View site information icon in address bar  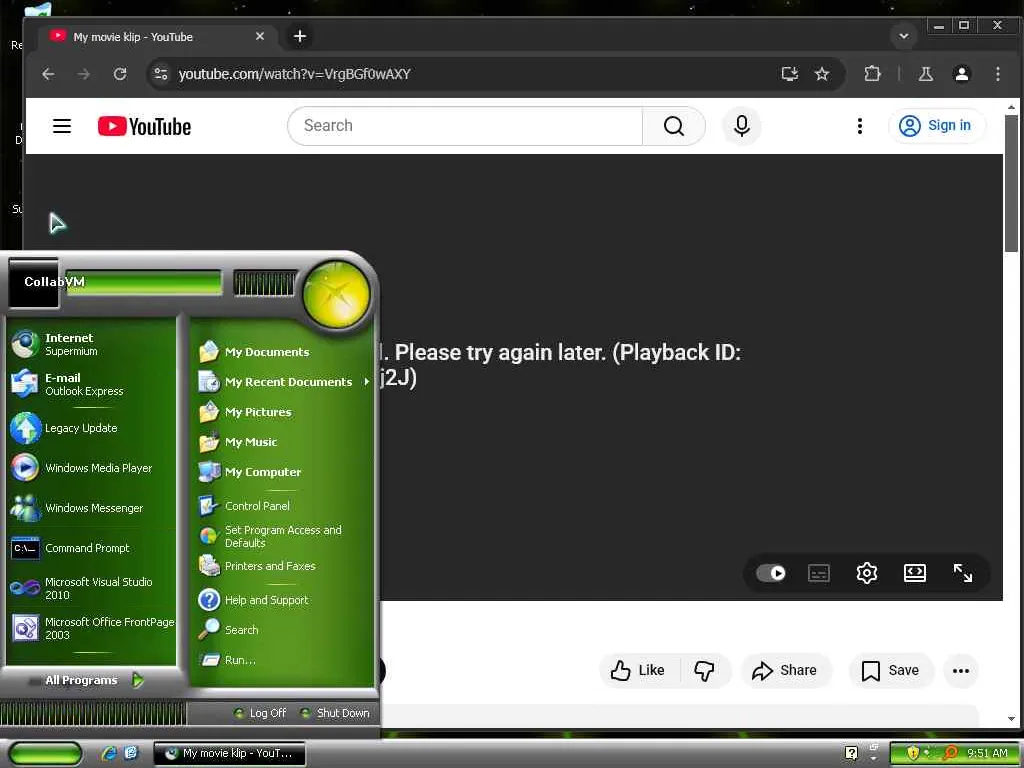click(x=161, y=74)
